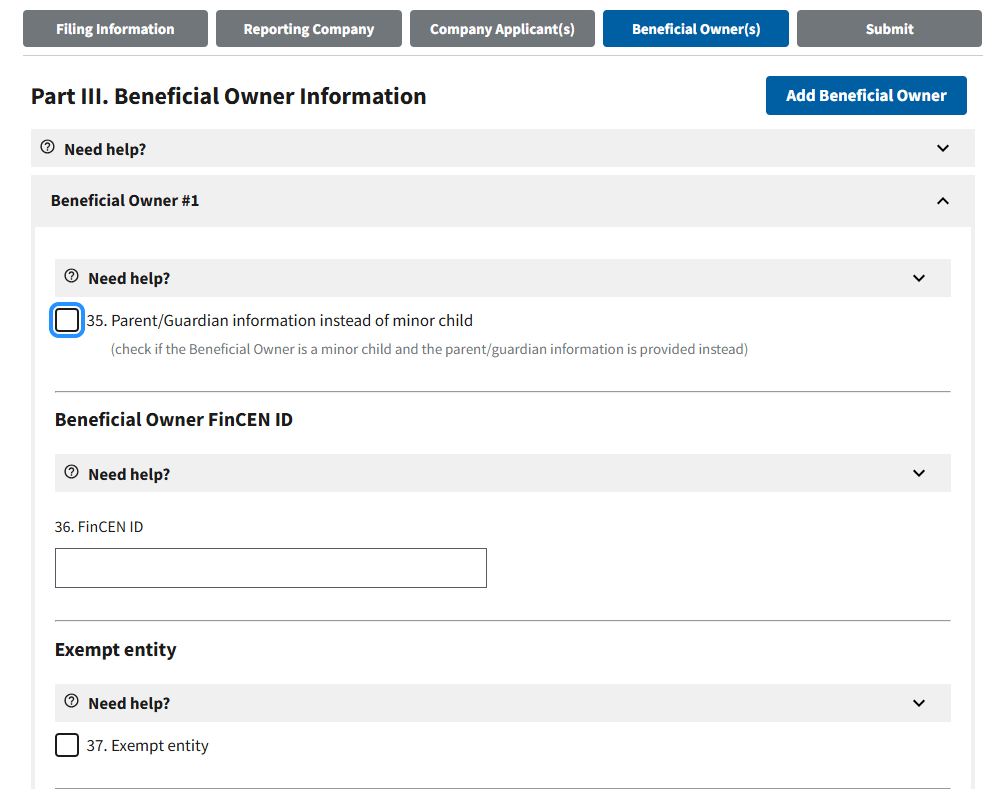This screenshot has height=789, width=1007.
Task: Switch to the Reporting Company tab
Action: coord(308,29)
